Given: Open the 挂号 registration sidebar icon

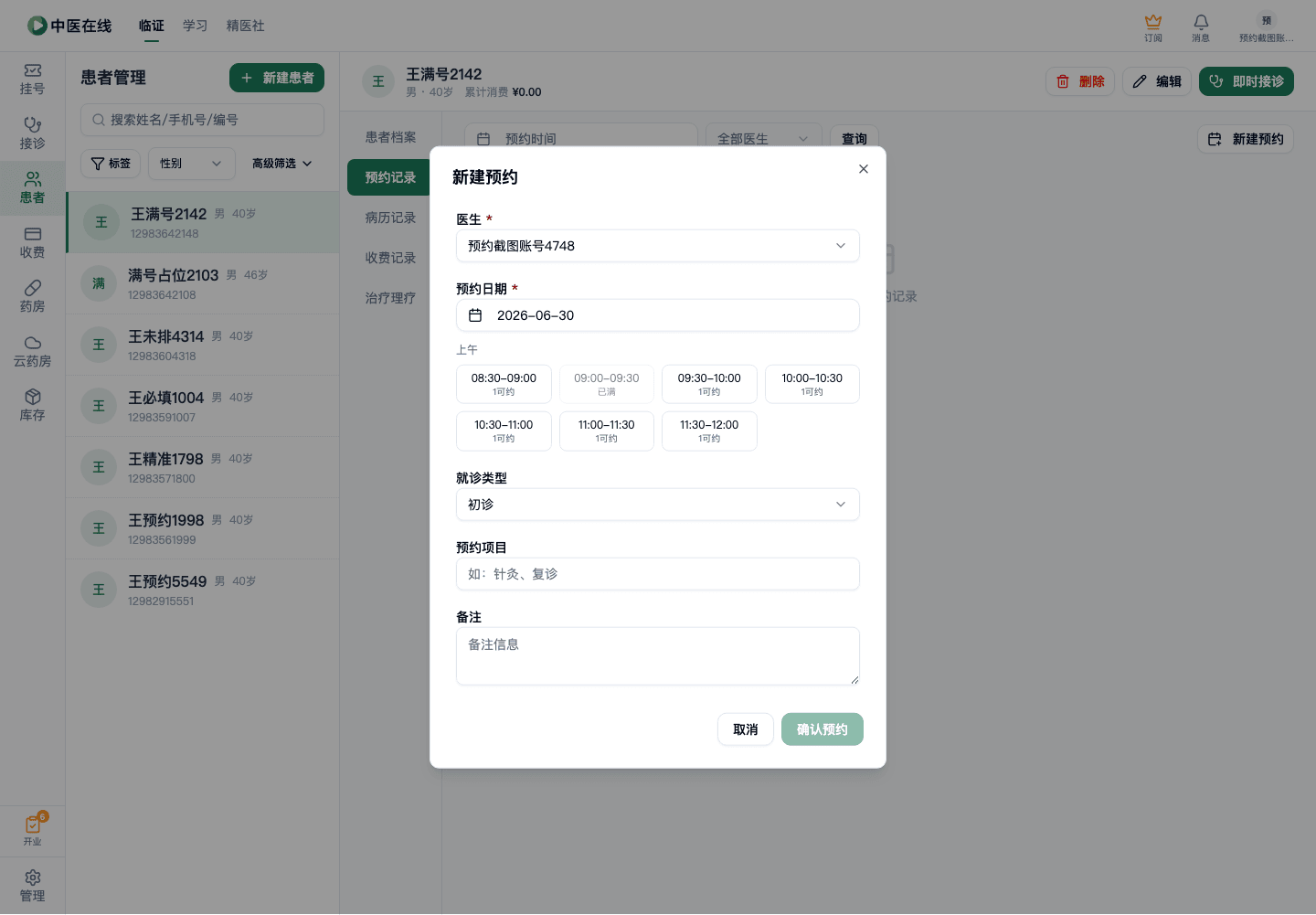Looking at the screenshot, I should coord(32,80).
